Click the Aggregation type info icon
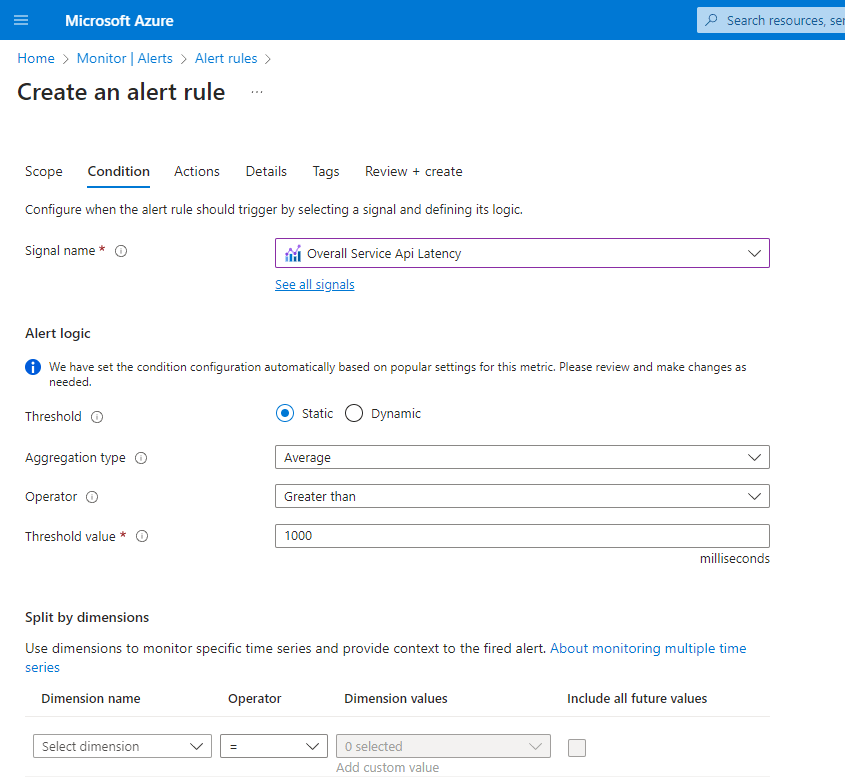This screenshot has height=784, width=845. [x=140, y=458]
